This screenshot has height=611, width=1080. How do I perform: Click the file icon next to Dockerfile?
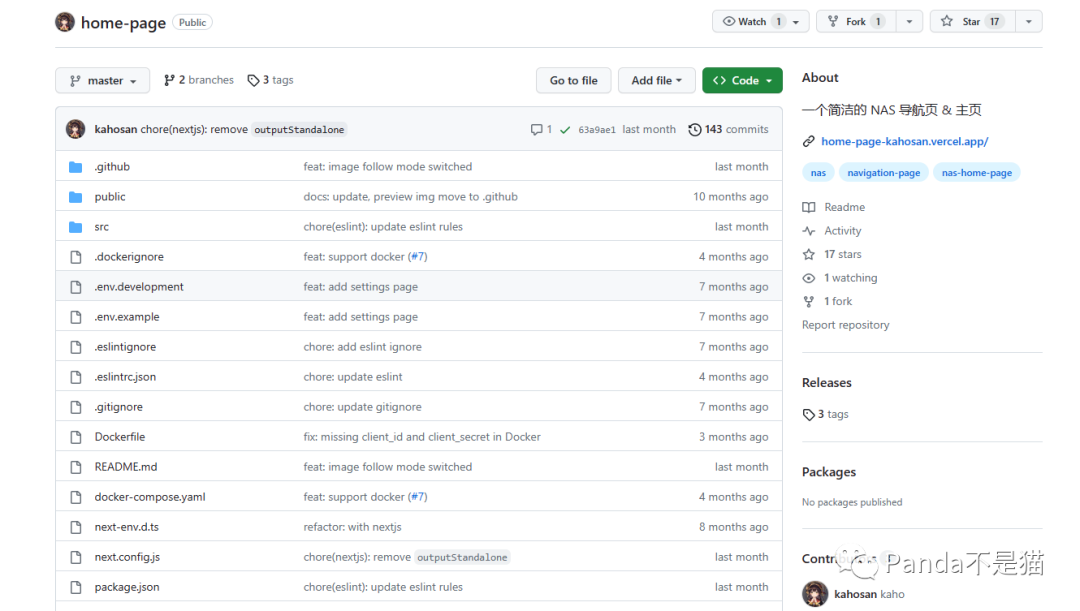pyautogui.click(x=76, y=437)
